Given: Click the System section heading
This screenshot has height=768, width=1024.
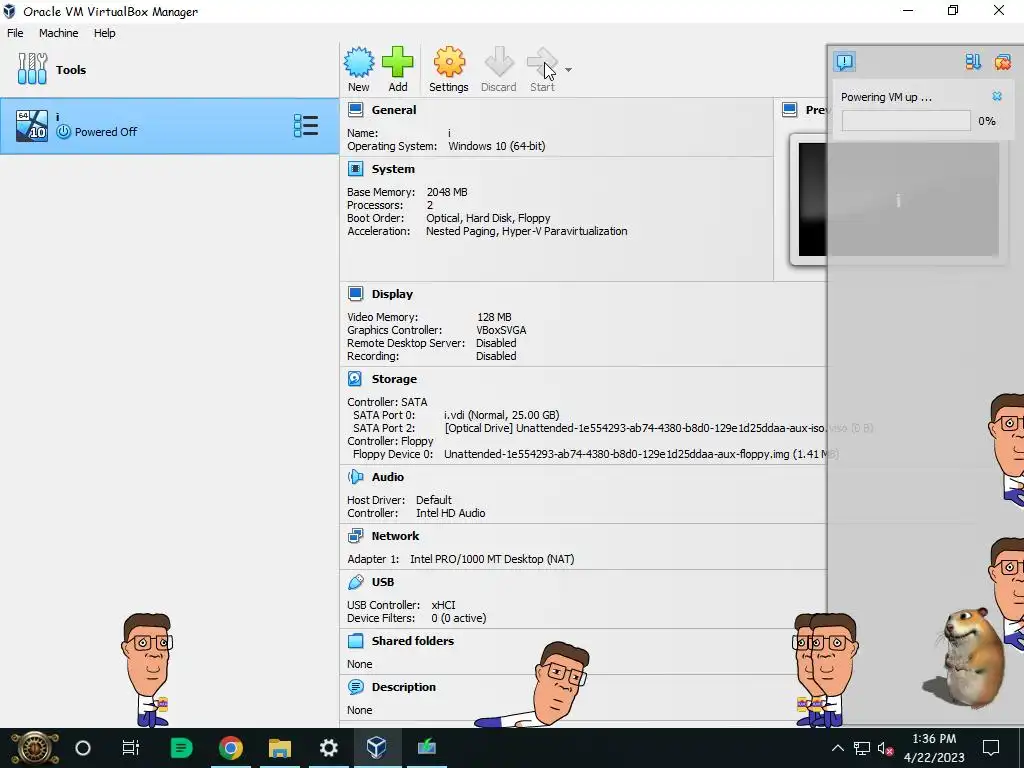Looking at the screenshot, I should [x=393, y=169].
